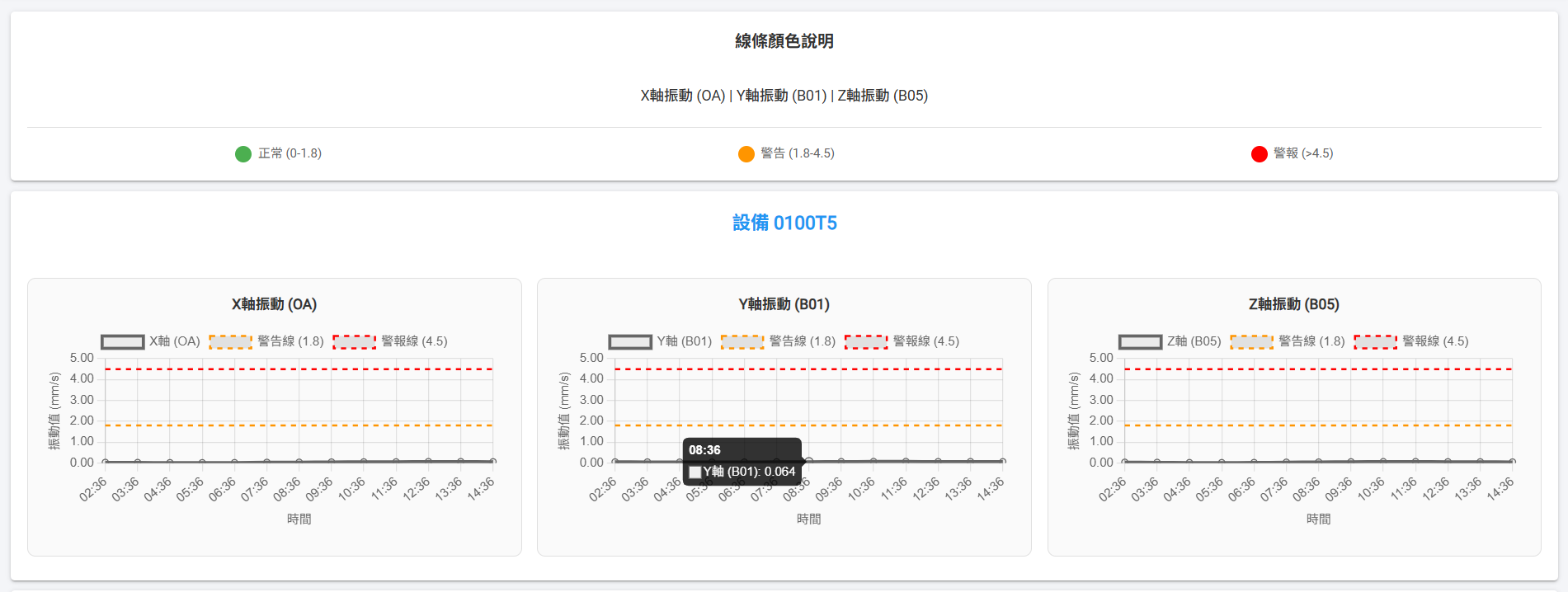This screenshot has width=1568, height=592.
Task: Toggle 警告線 (1.8) legend in Z軸振動 chart
Action: click(x=1288, y=341)
